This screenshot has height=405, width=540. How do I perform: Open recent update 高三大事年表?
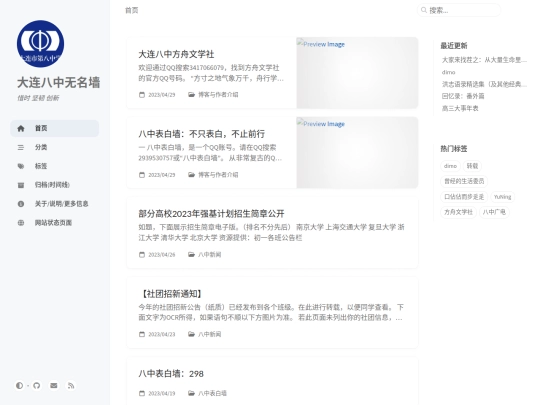(460, 108)
